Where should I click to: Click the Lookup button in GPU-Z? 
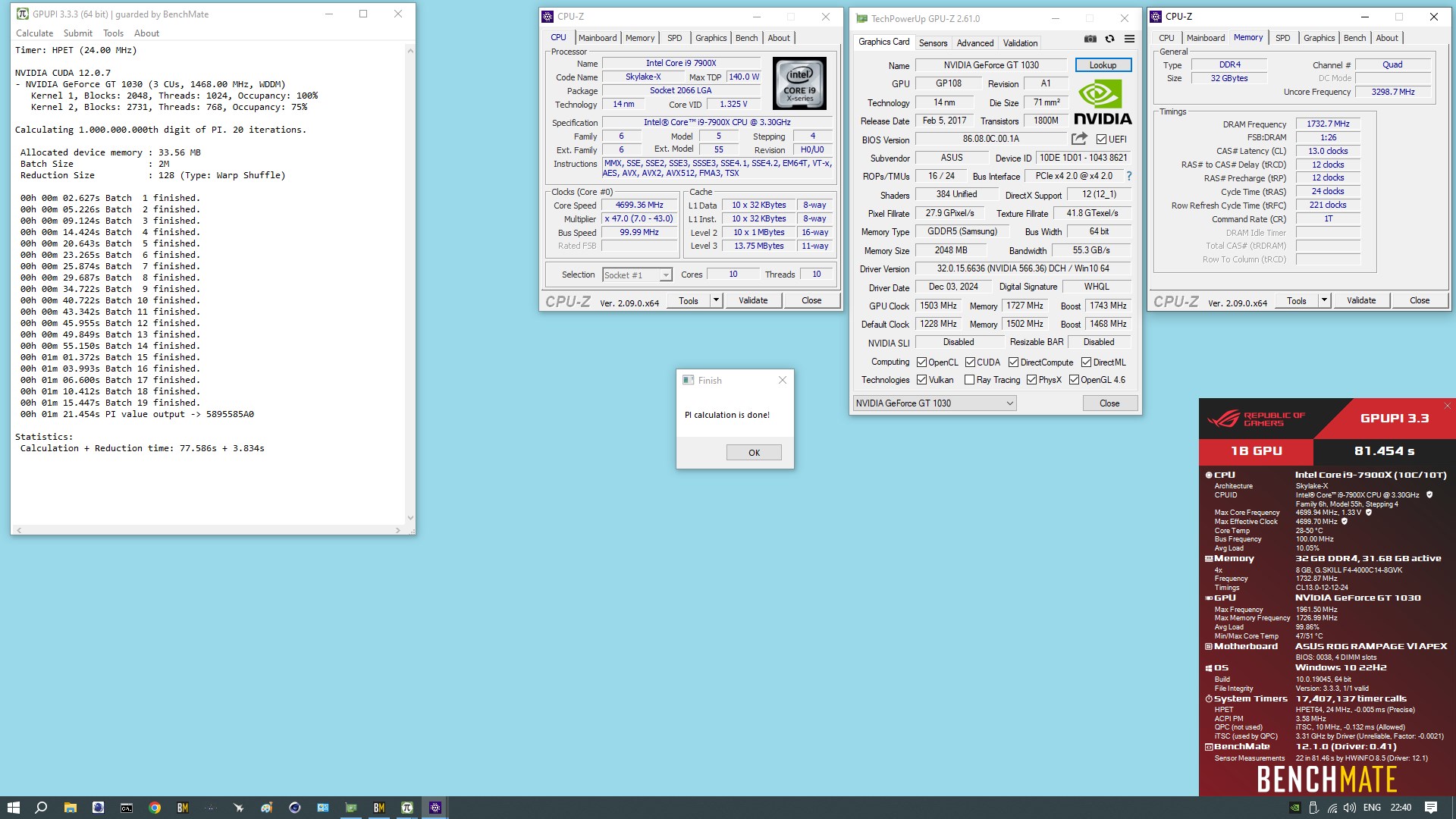(x=1103, y=65)
